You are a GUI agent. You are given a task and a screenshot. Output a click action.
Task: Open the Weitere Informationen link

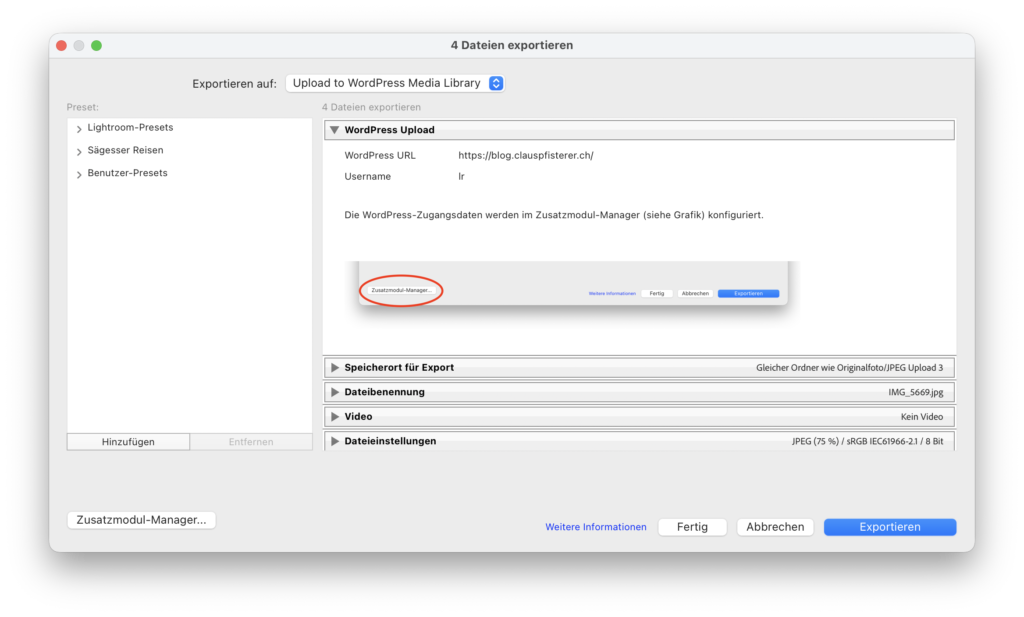pos(595,527)
